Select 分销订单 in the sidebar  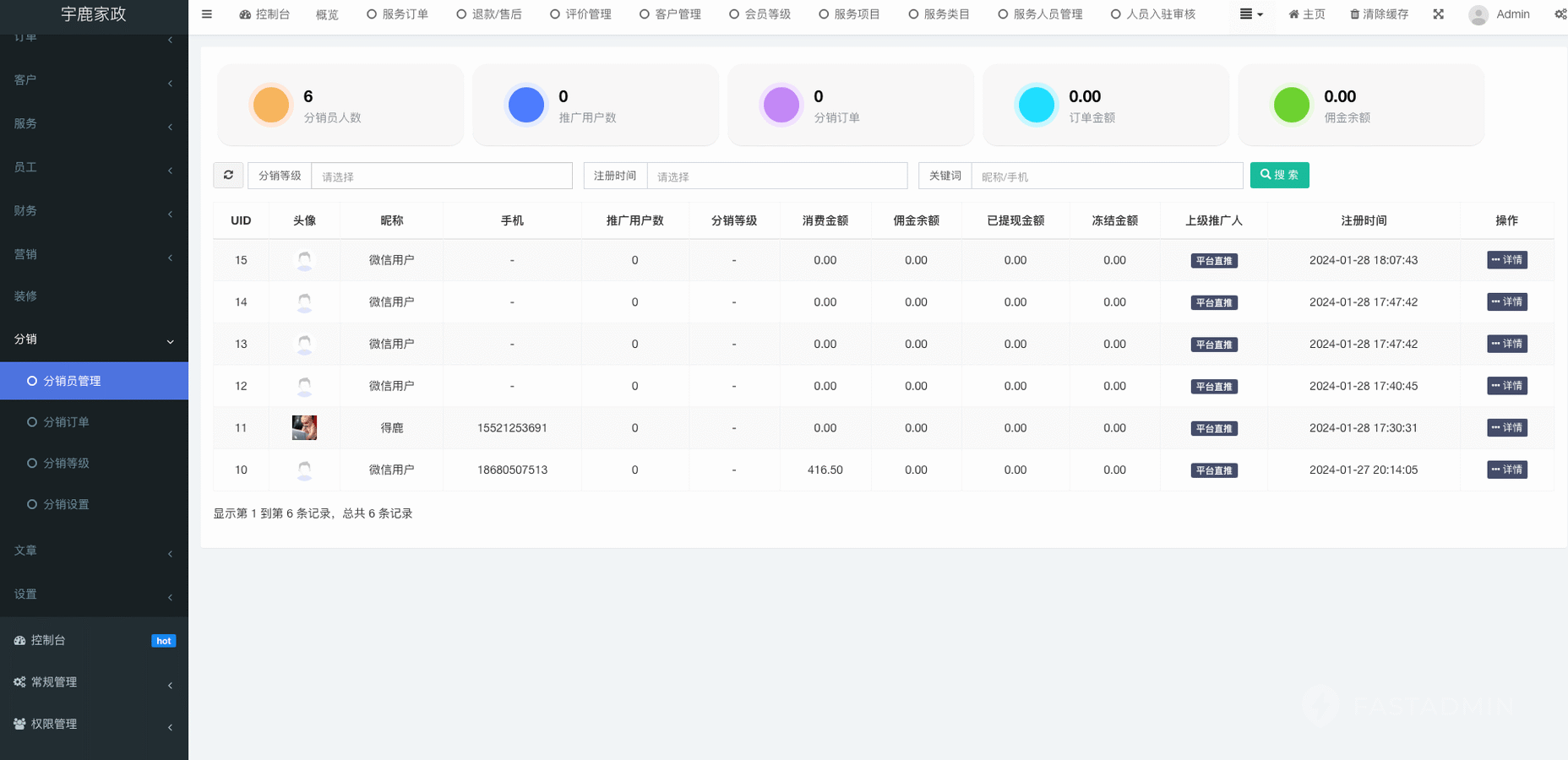click(x=66, y=422)
